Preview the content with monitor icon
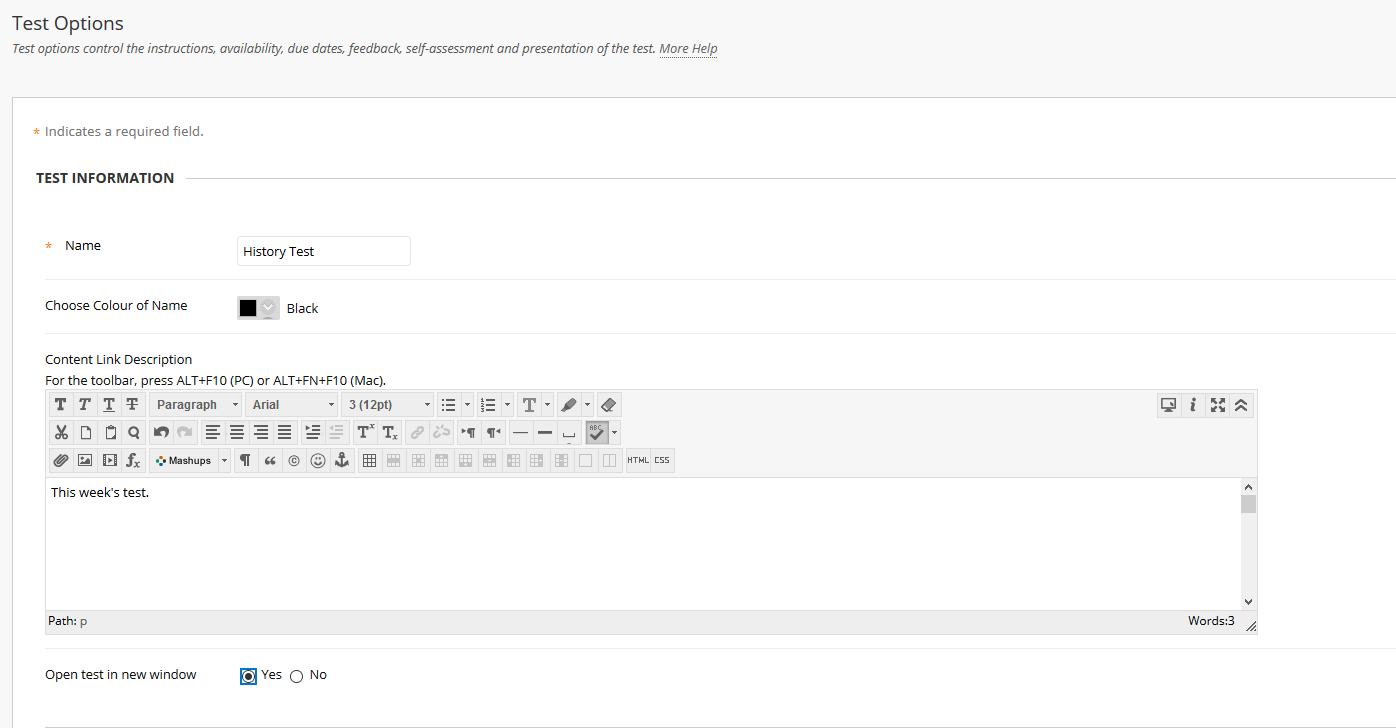 pos(1168,405)
